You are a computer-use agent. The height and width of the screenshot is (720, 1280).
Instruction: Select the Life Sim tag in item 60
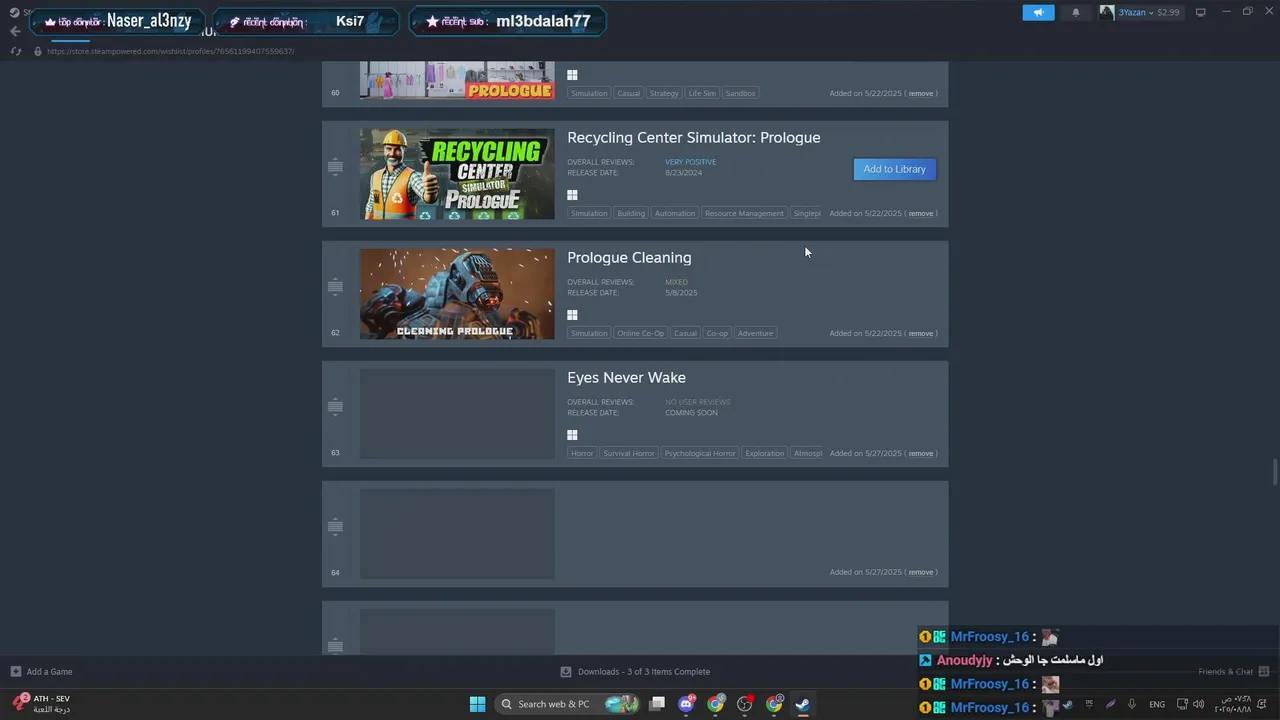tap(702, 93)
